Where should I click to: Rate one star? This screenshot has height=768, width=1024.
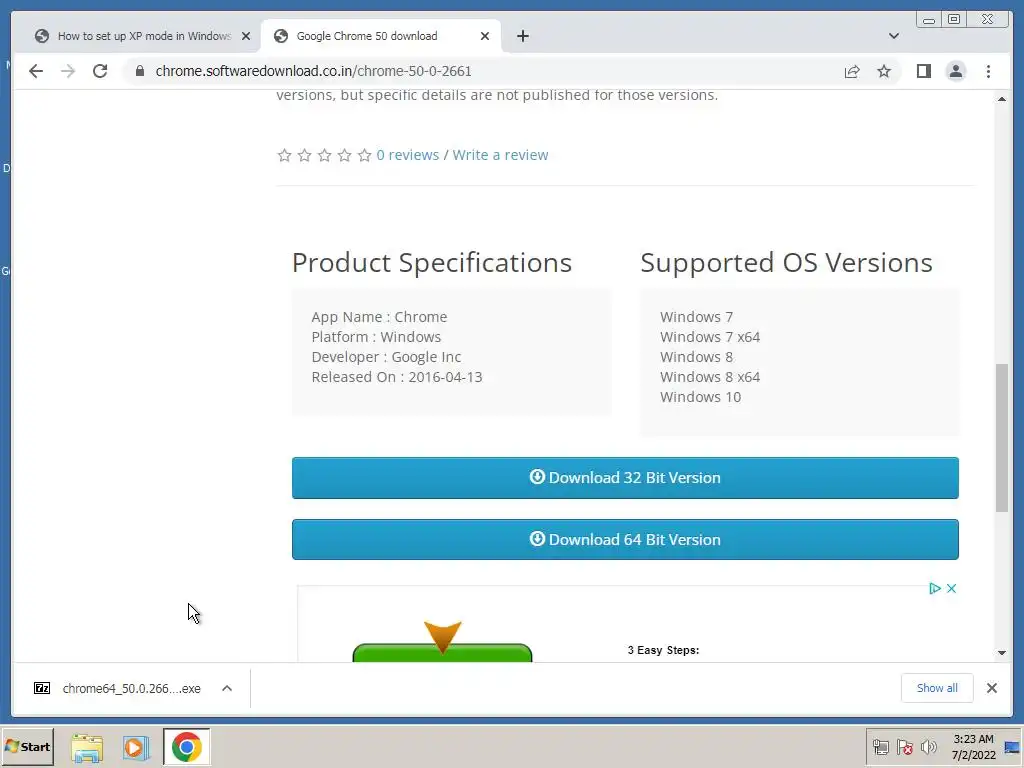(284, 155)
